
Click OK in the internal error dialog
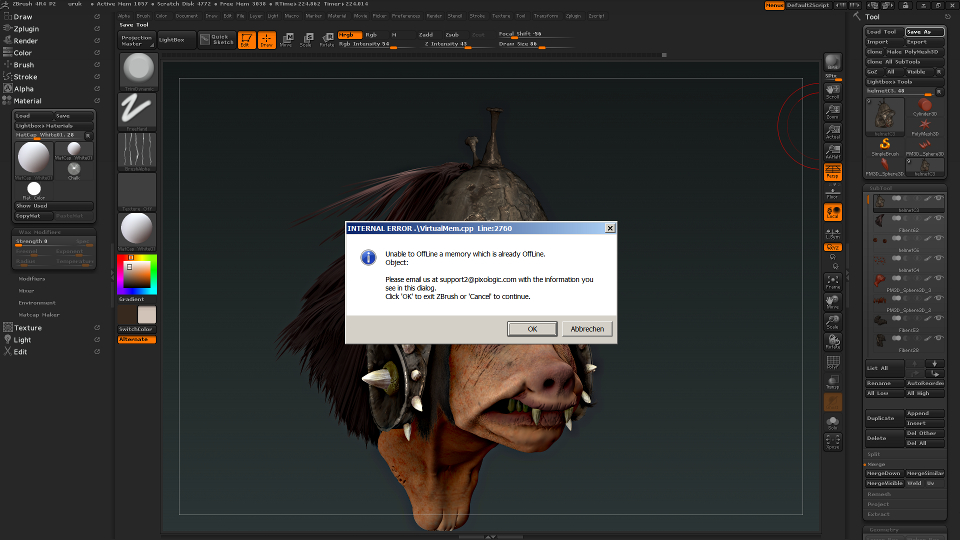click(x=532, y=329)
